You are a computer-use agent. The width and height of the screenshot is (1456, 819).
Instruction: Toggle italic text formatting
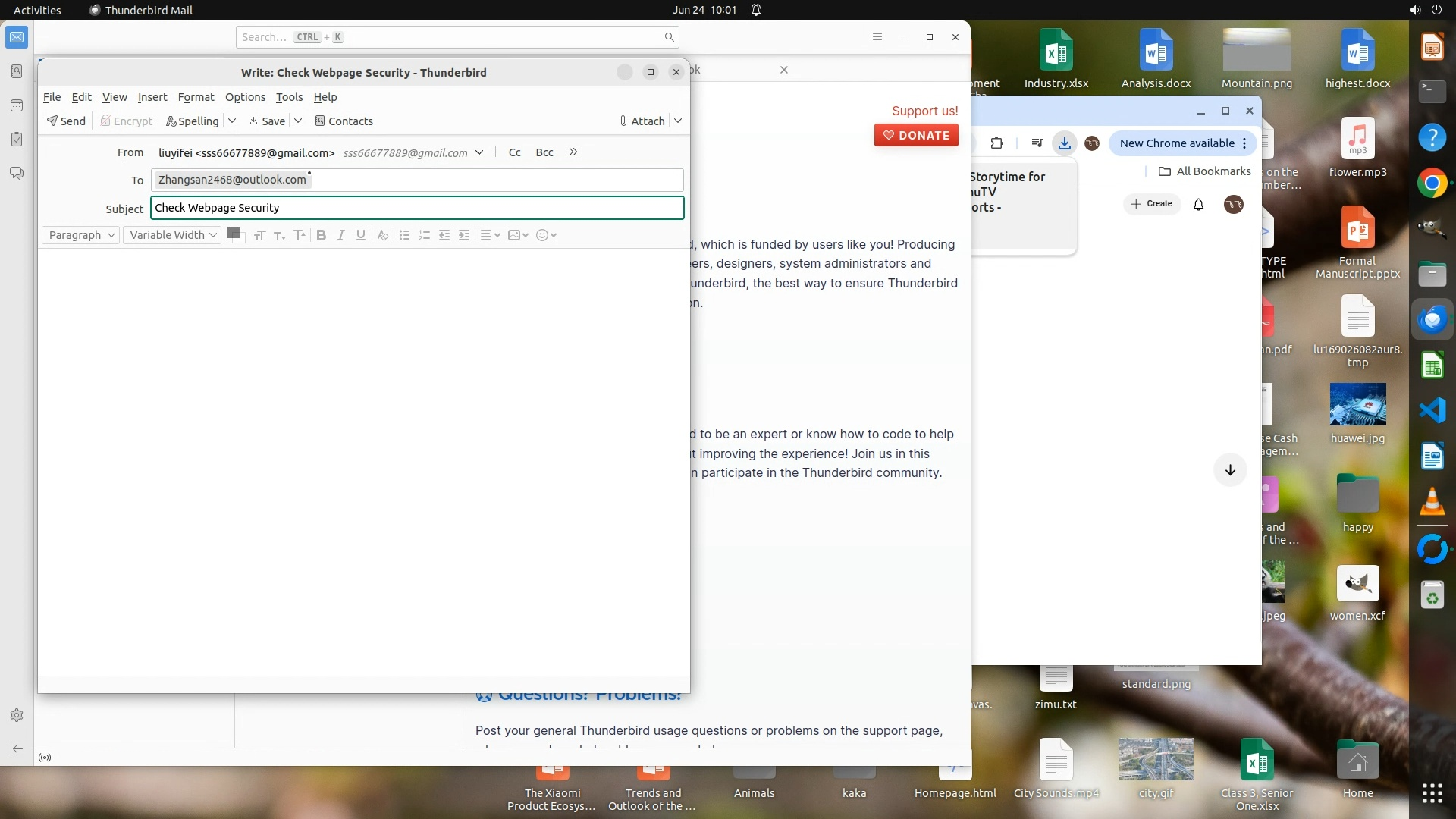(341, 235)
